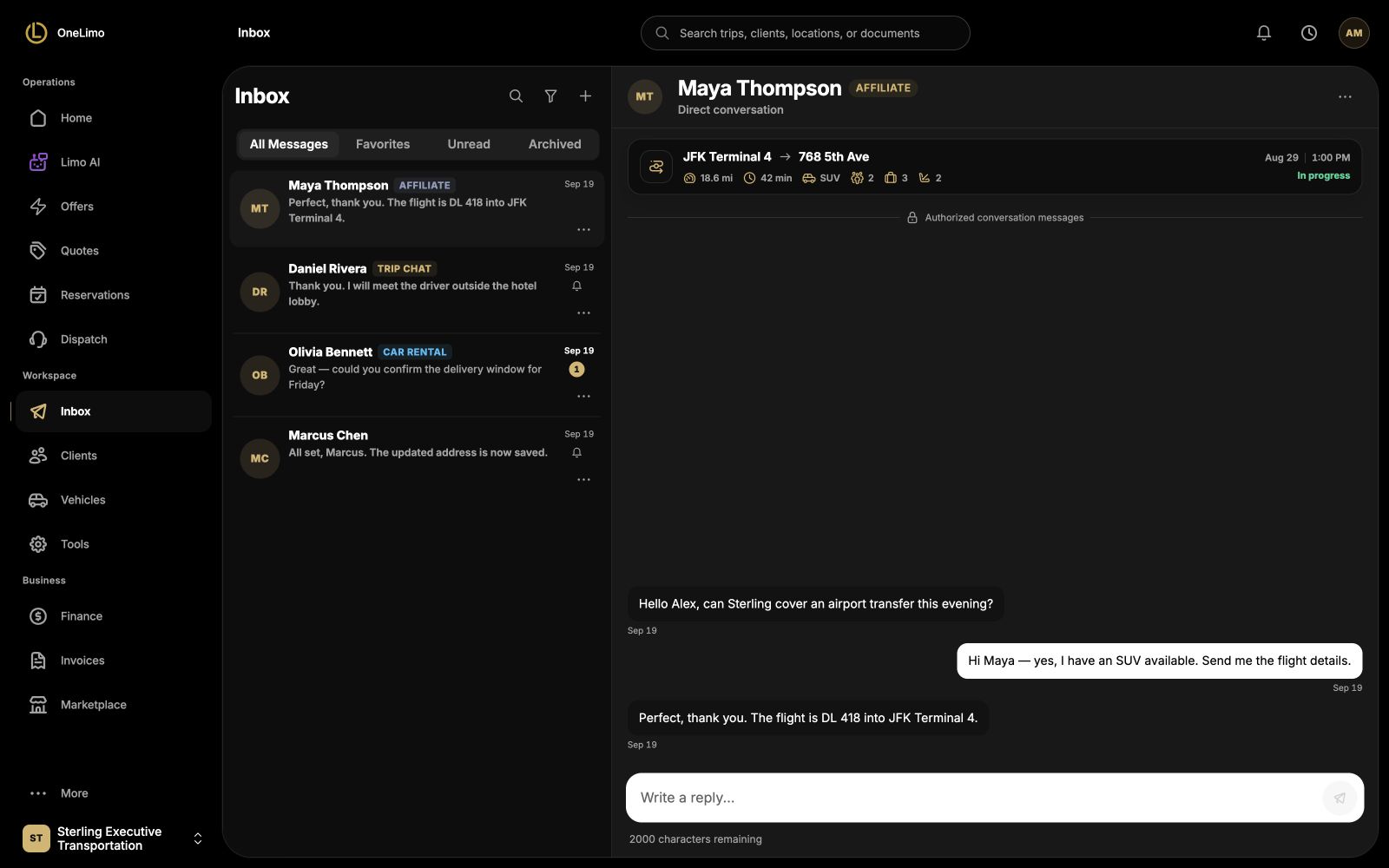Viewport: 1389px width, 868px height.
Task: Send reply with paper plane button
Action: [1340, 798]
